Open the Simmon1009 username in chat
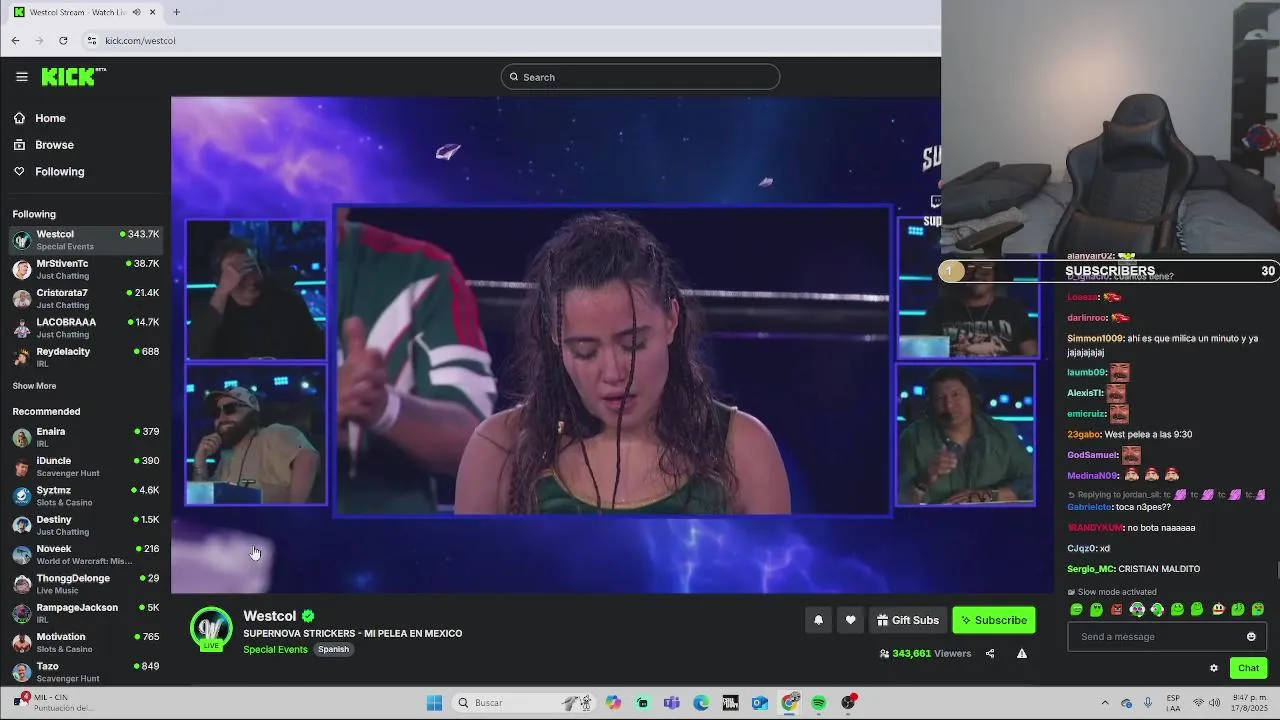 pyautogui.click(x=1095, y=339)
